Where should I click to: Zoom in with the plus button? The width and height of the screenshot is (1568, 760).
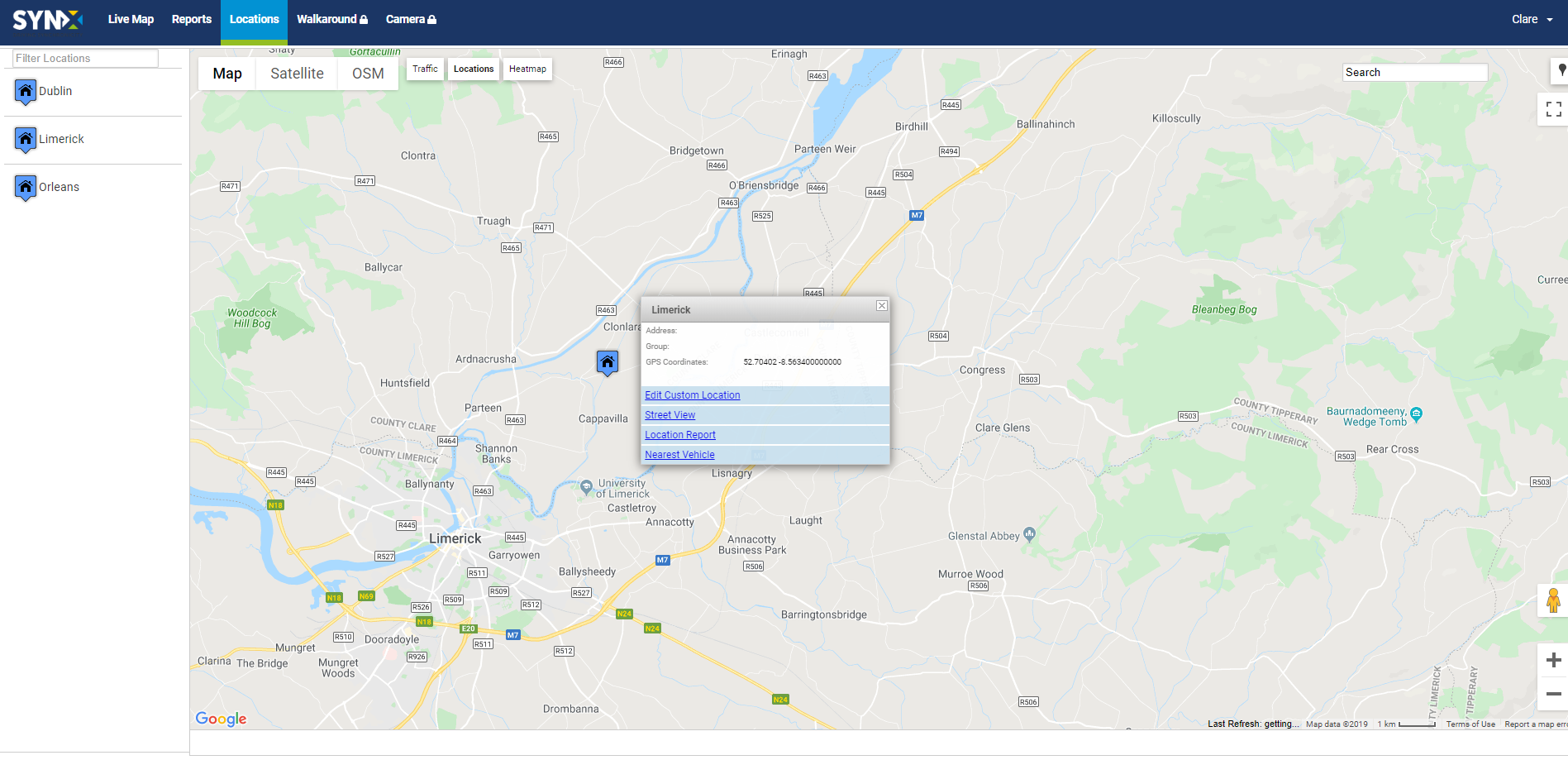tap(1553, 660)
